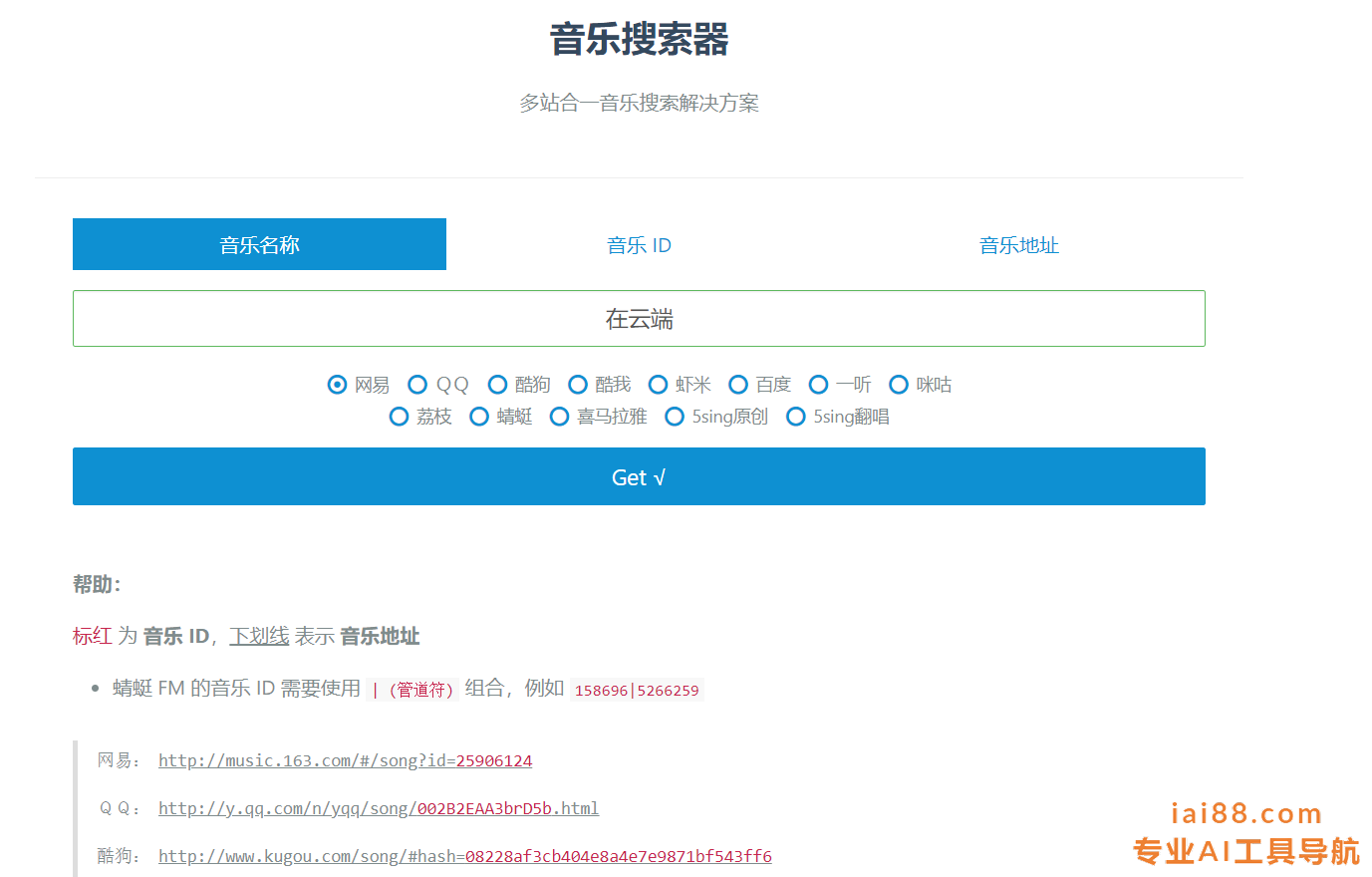Image resolution: width=1372 pixels, height=877 pixels.
Task: Click the 音乐搜索器 page title
Action: tap(639, 40)
